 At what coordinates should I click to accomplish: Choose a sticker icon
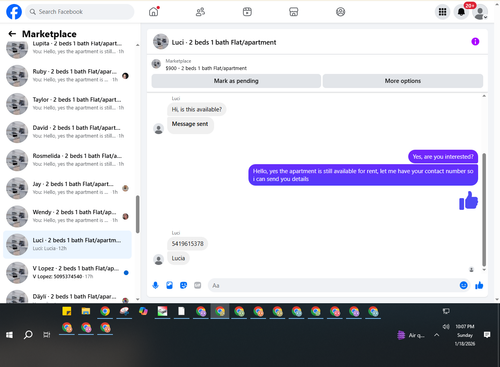(x=183, y=285)
